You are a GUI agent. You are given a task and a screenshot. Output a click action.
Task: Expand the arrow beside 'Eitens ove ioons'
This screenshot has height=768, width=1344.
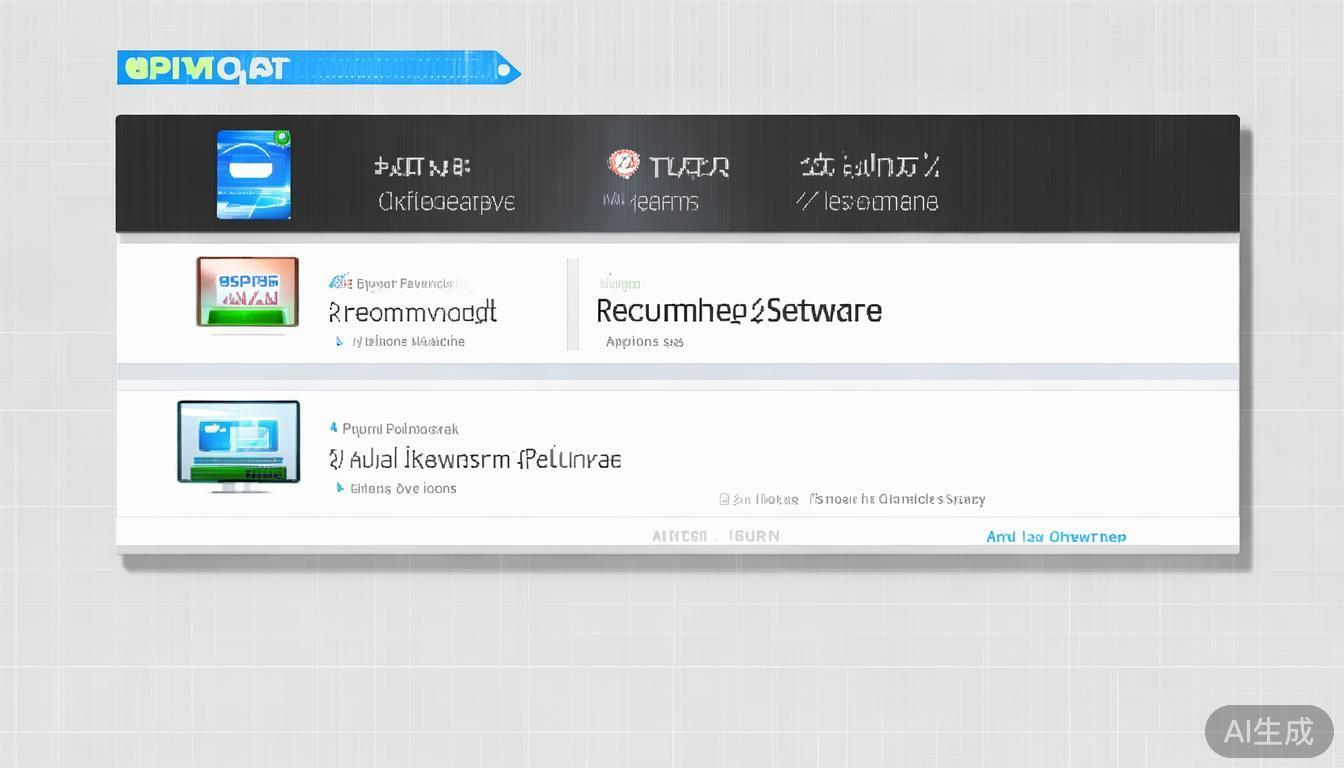coord(340,489)
